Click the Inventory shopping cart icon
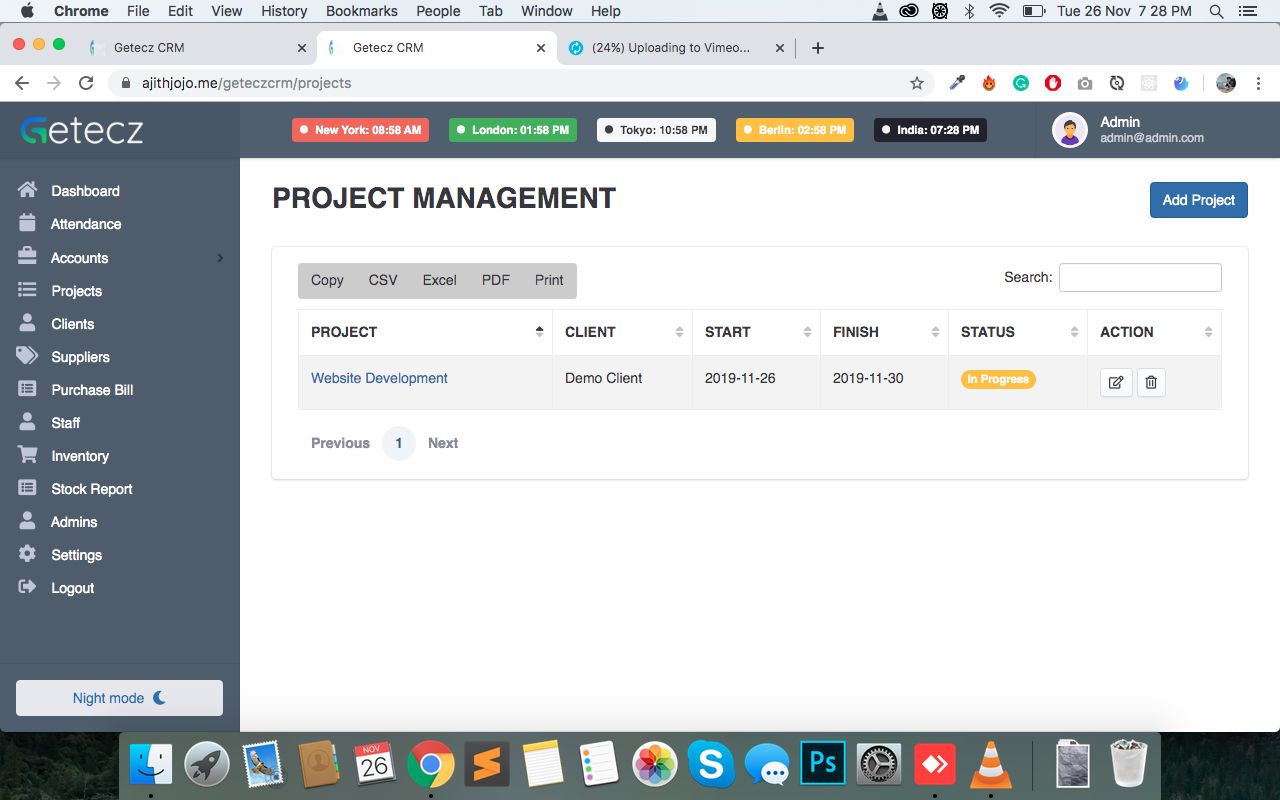 tap(28, 455)
